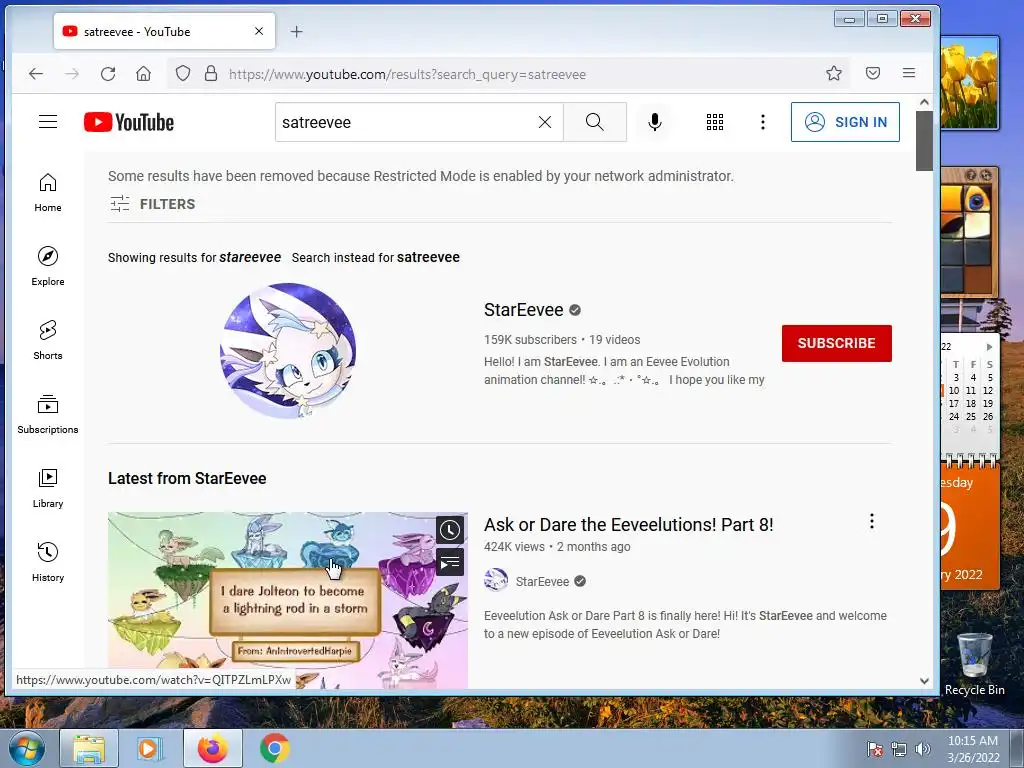The height and width of the screenshot is (768, 1024).
Task: Open Windows Explorer from taskbar
Action: 89,748
